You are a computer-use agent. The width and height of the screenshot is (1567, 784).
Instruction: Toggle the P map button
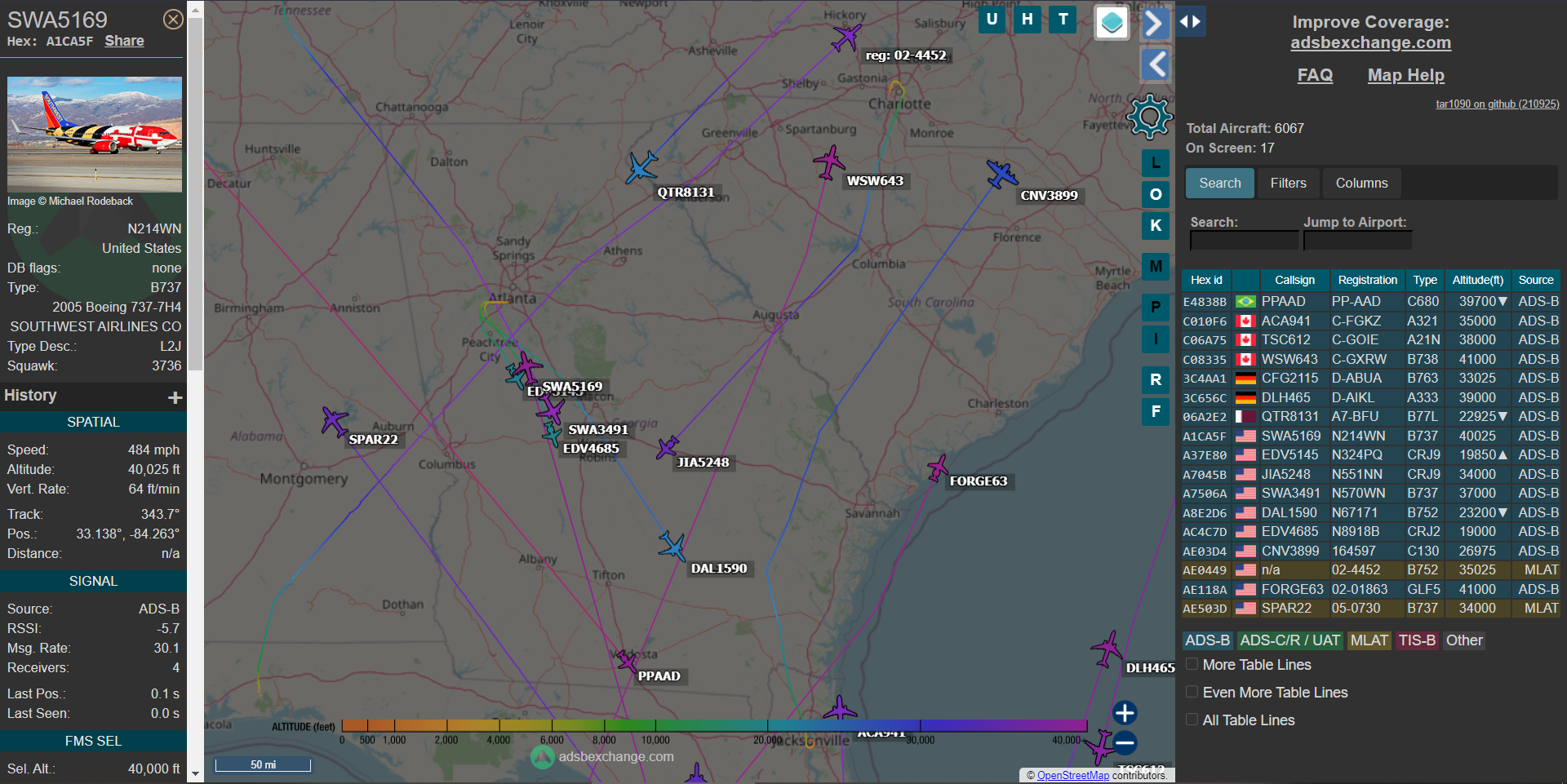pos(1156,308)
